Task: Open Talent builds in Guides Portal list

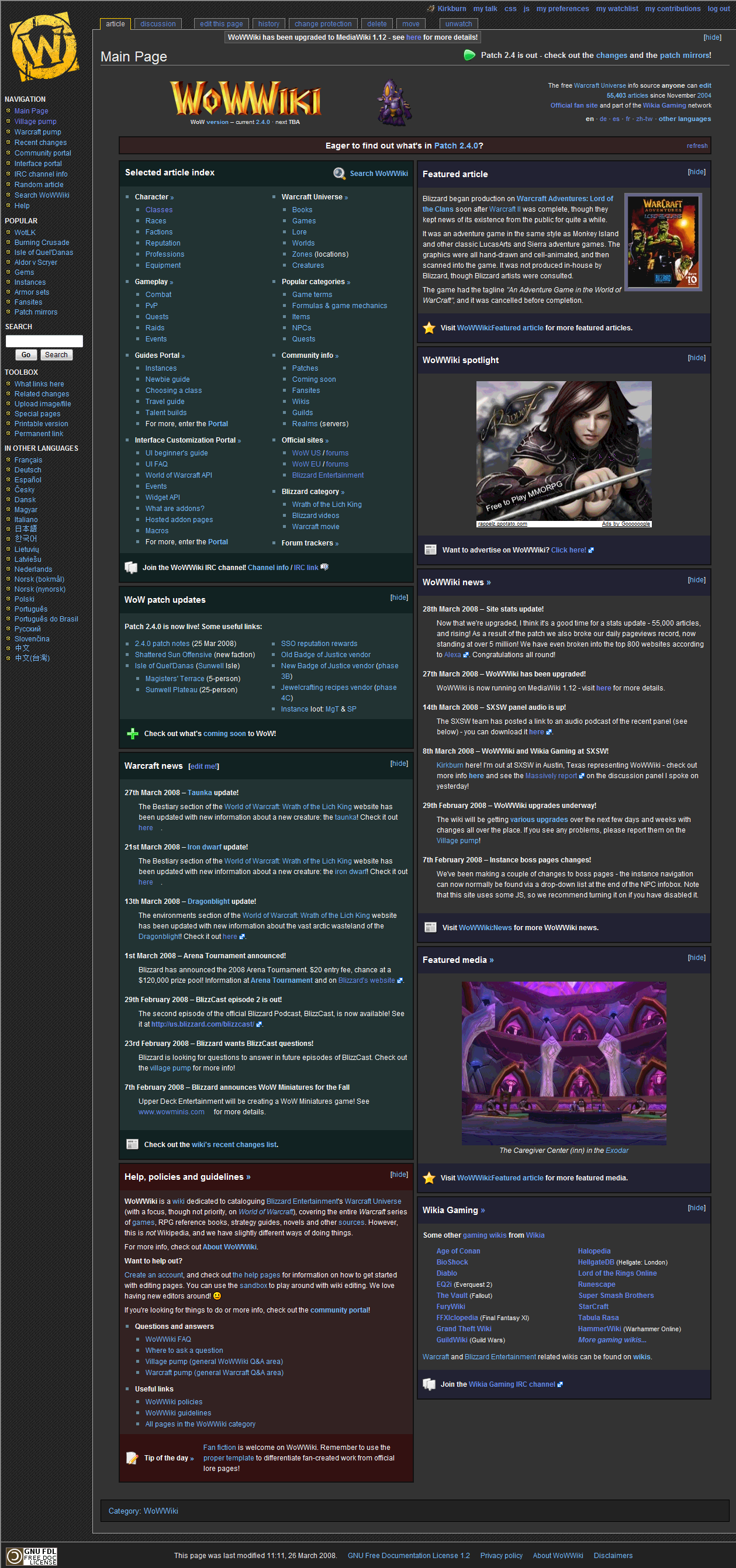Action: [x=165, y=413]
